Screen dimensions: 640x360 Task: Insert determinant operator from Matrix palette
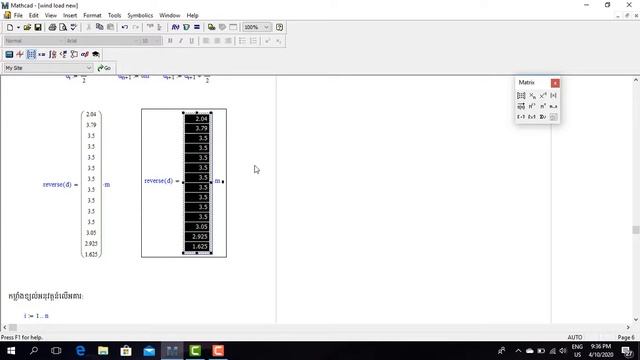[x=553, y=96]
